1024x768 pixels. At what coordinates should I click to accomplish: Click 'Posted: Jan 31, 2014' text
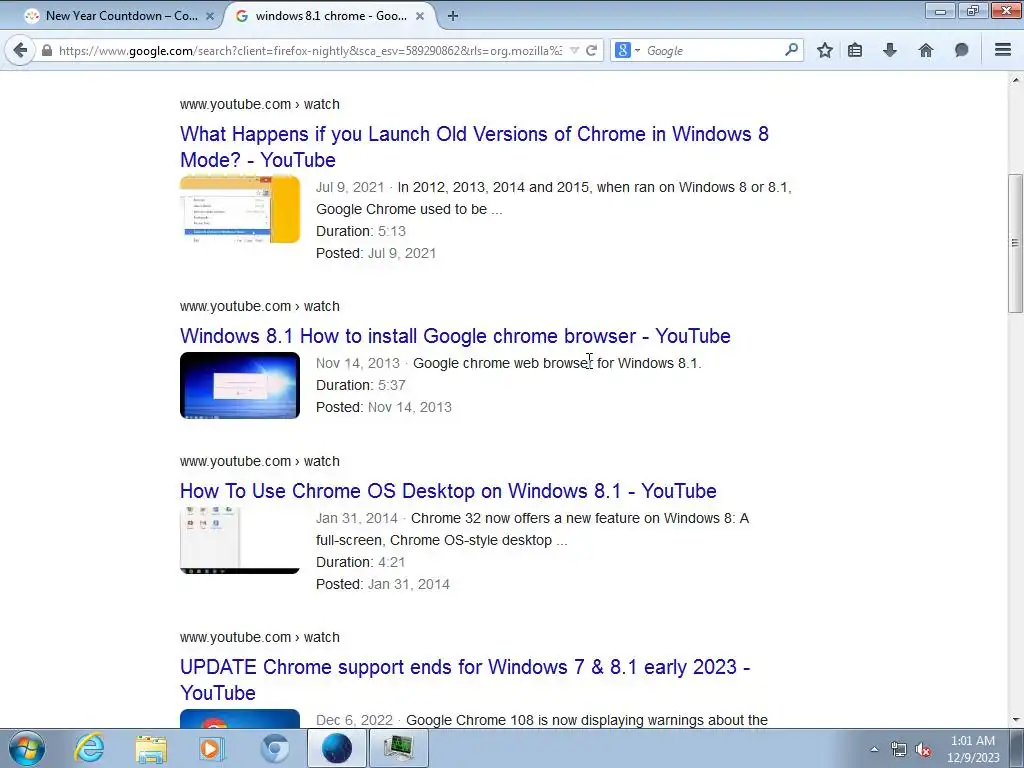pos(383,584)
